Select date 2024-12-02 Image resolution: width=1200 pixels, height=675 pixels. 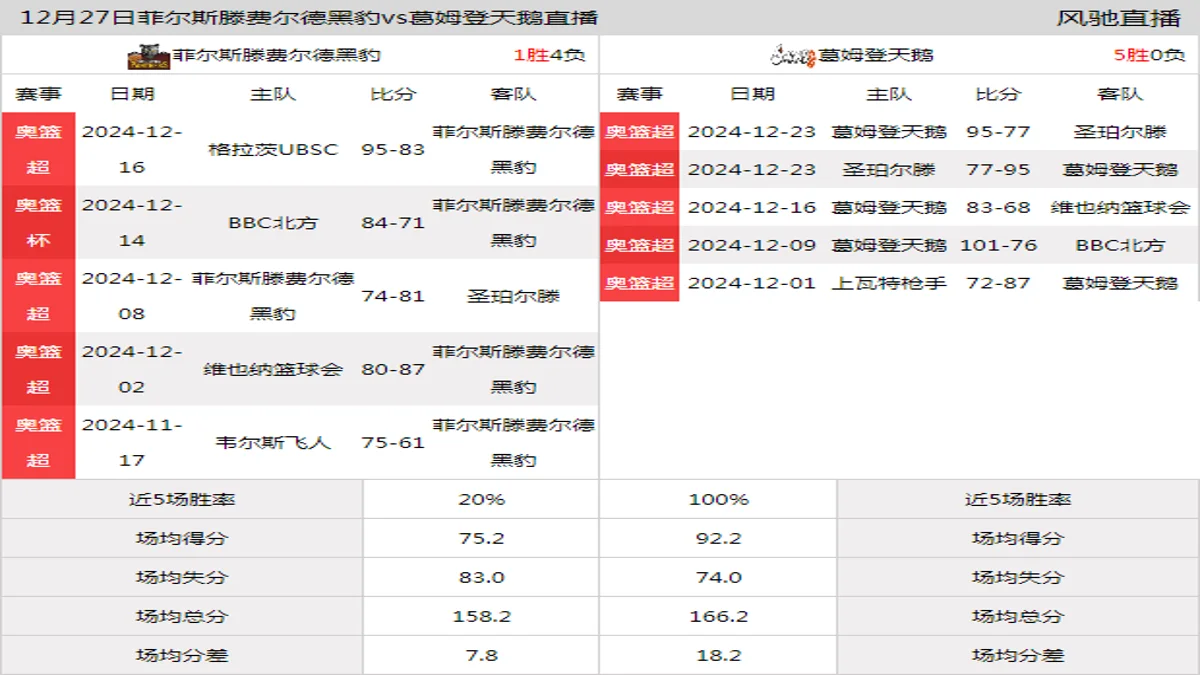tap(132, 369)
